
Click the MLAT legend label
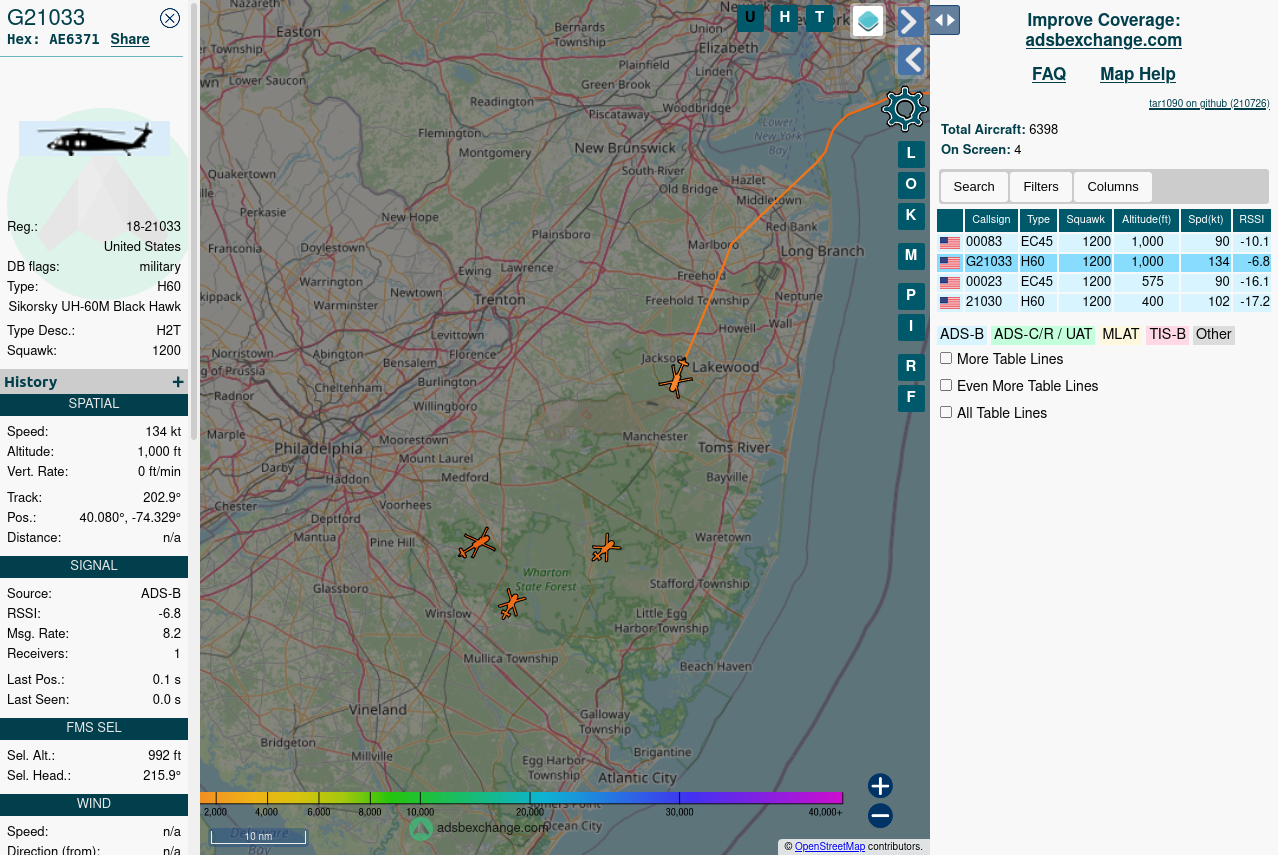[1121, 335]
